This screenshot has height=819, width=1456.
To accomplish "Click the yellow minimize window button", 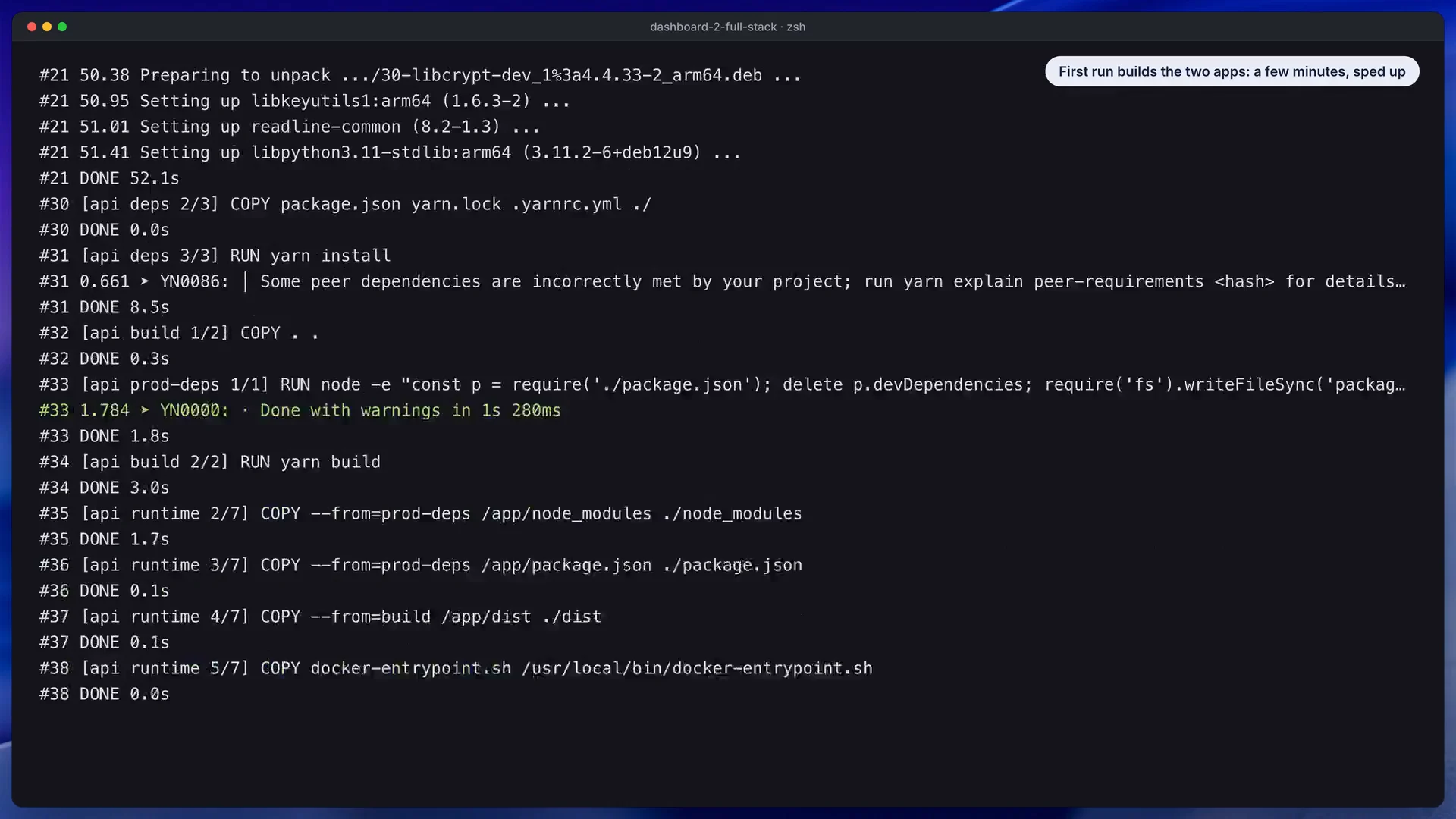I will pyautogui.click(x=47, y=27).
